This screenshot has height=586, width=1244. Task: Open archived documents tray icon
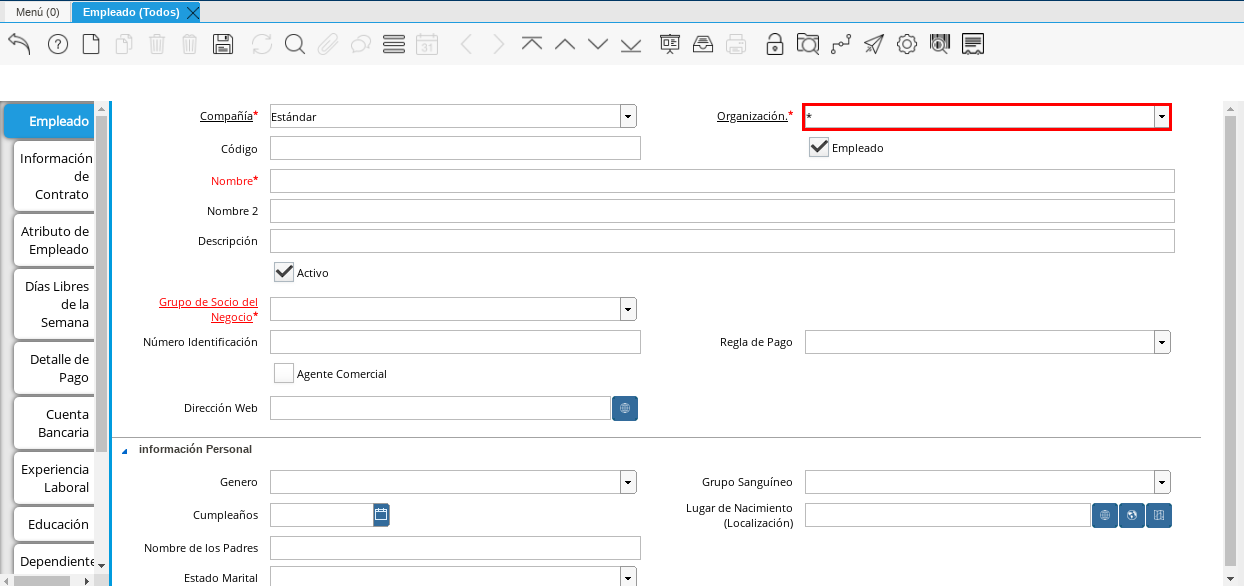tap(703, 44)
